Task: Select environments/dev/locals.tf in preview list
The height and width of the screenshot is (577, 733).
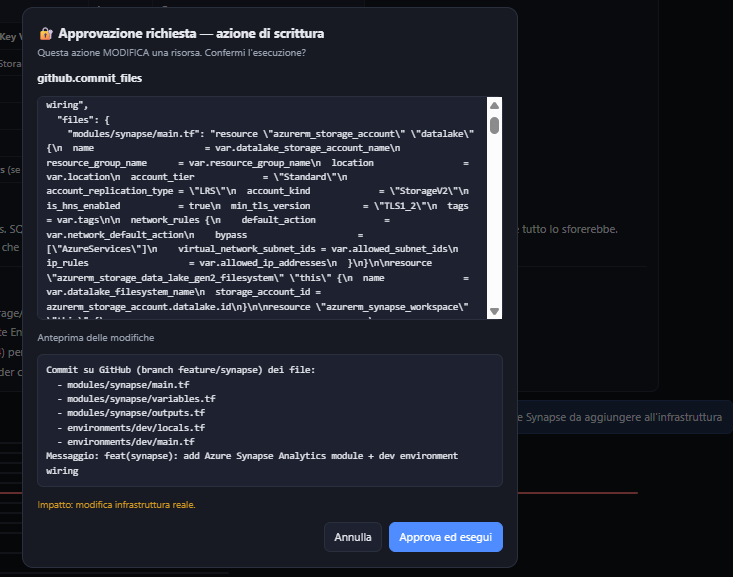Action: 136,428
